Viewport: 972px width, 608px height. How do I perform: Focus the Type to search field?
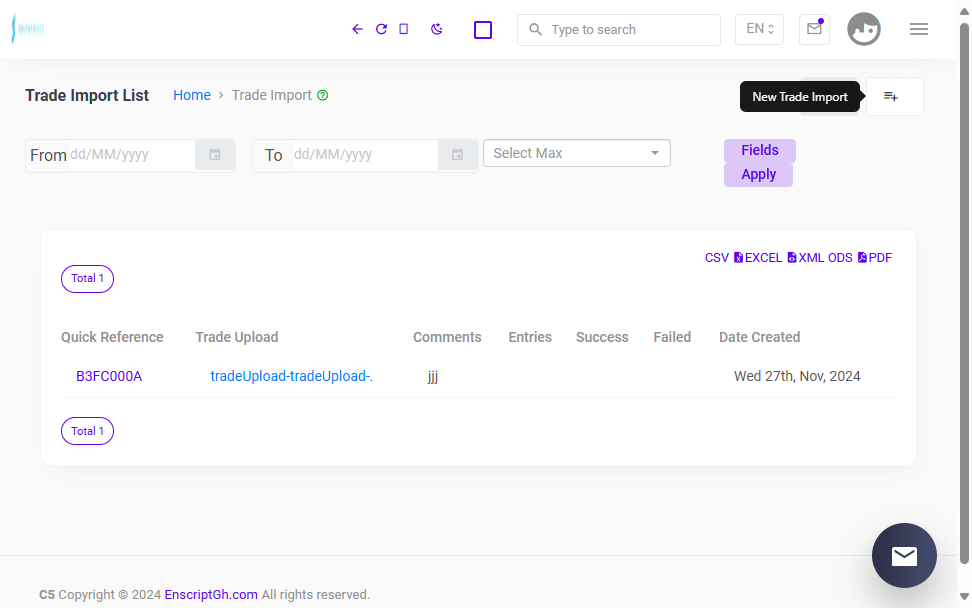click(619, 30)
